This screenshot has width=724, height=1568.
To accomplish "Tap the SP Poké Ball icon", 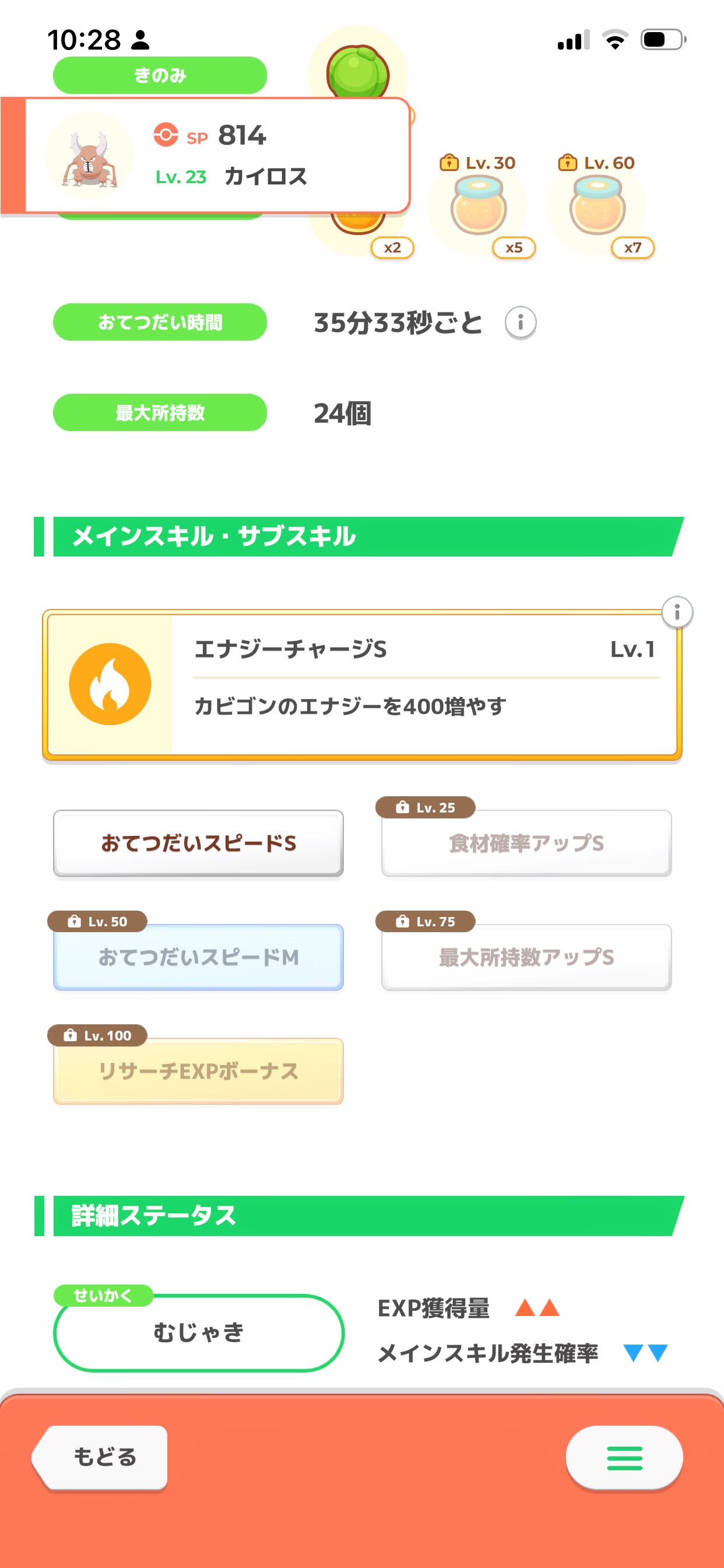I will (x=166, y=135).
